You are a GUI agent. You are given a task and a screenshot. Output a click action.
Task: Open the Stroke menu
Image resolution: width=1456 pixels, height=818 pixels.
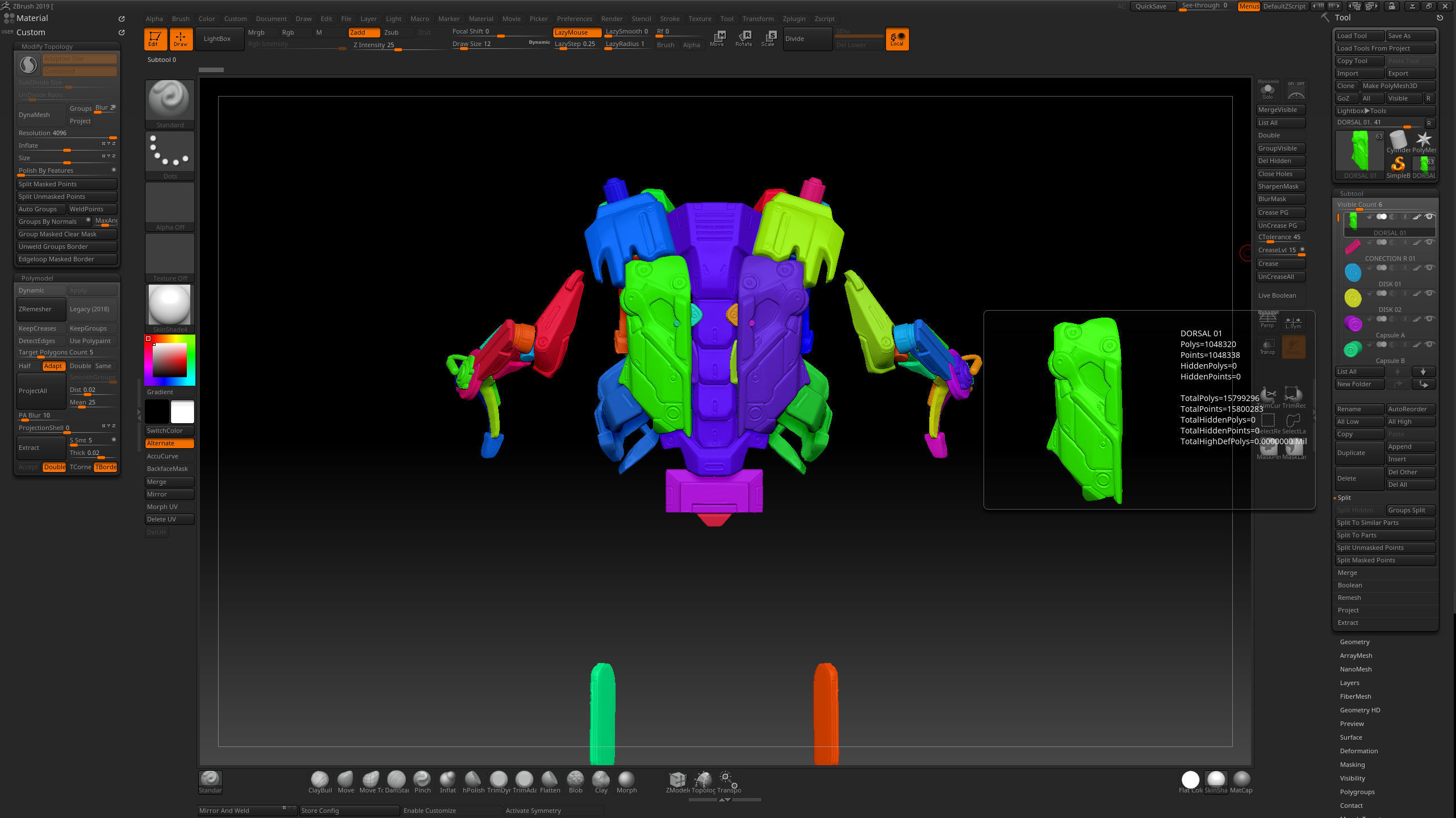[670, 19]
